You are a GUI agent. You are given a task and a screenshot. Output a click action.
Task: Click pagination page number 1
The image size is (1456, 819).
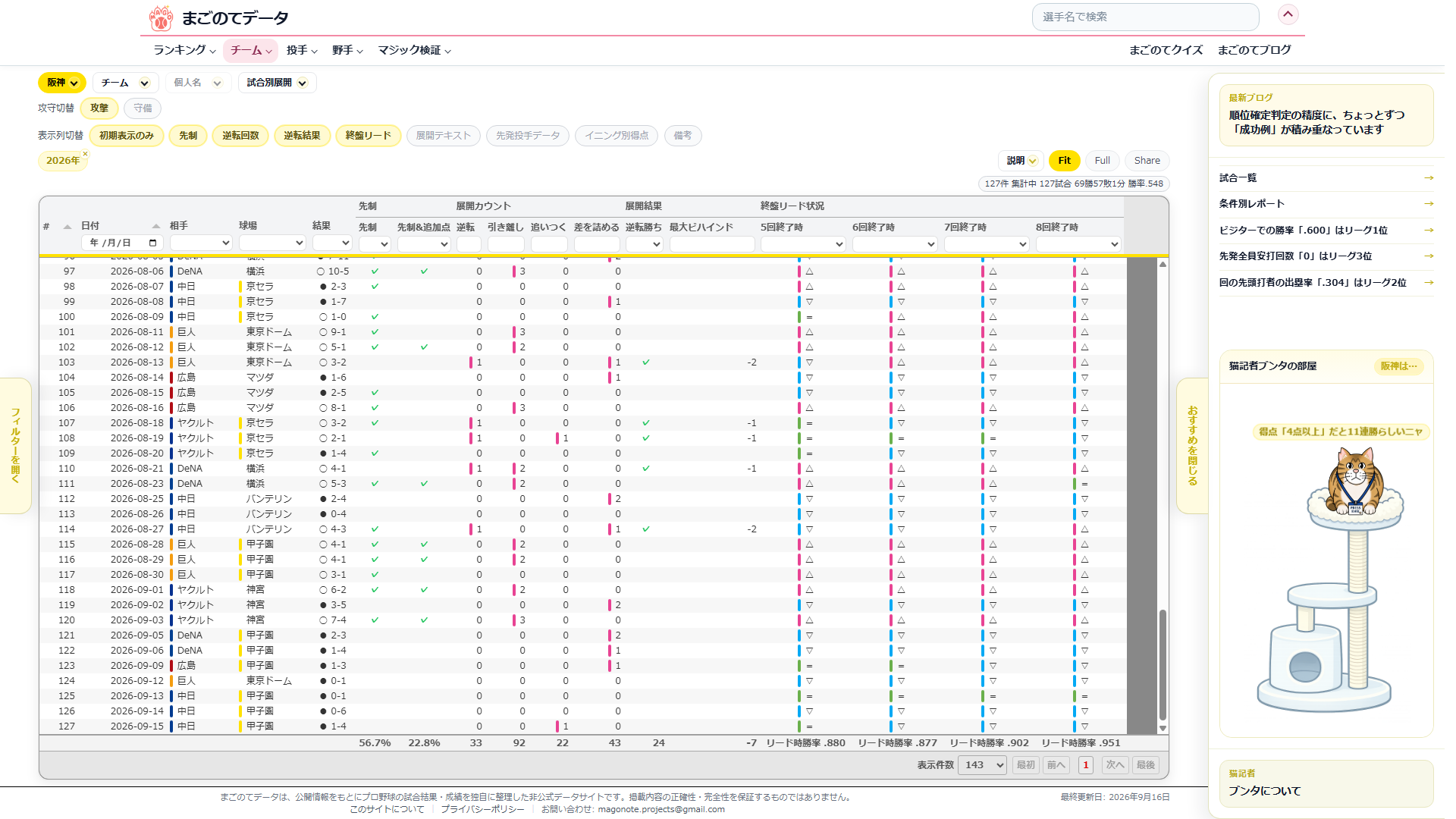click(x=1086, y=765)
